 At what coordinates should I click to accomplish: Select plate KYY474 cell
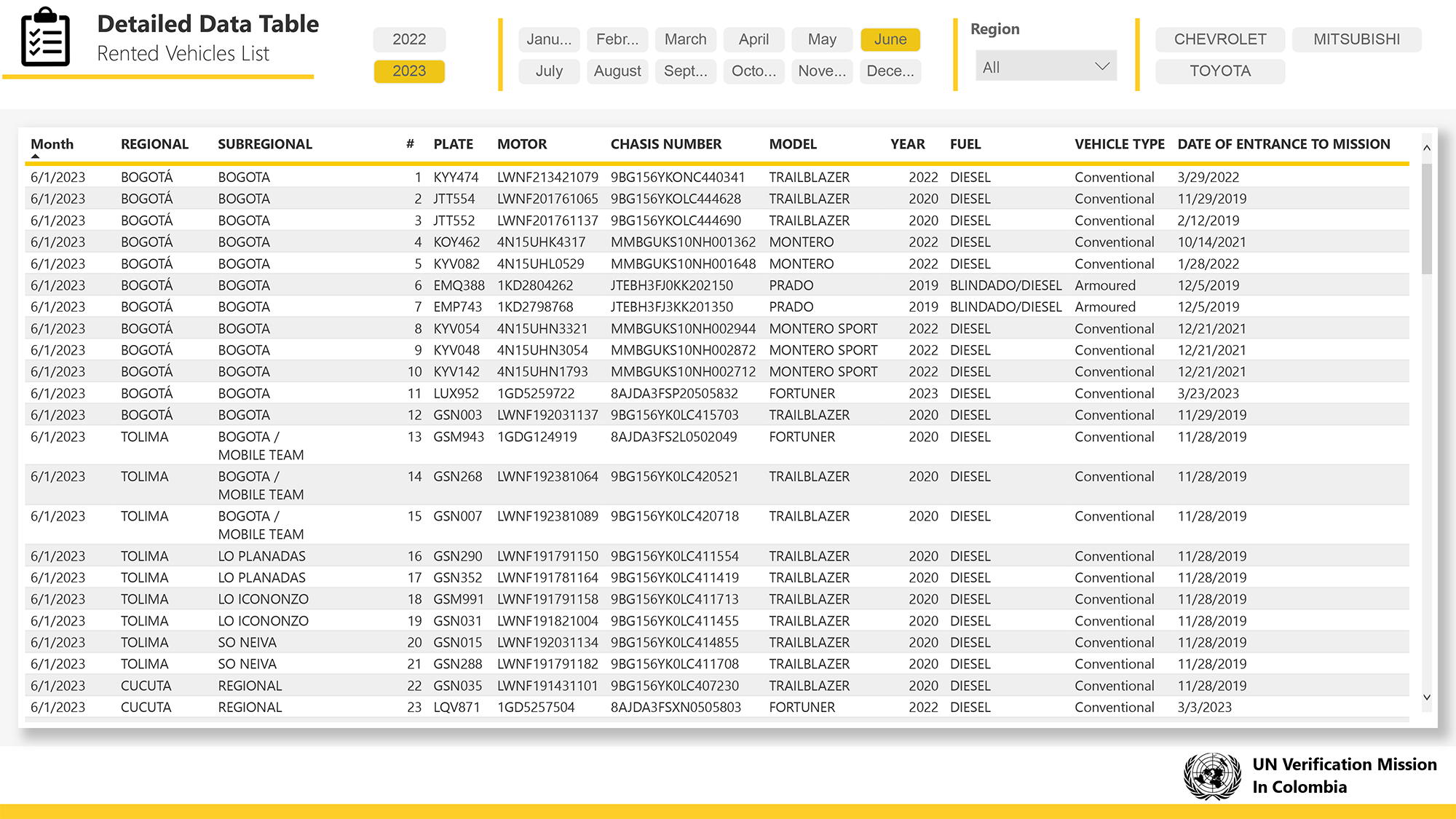pos(456,177)
